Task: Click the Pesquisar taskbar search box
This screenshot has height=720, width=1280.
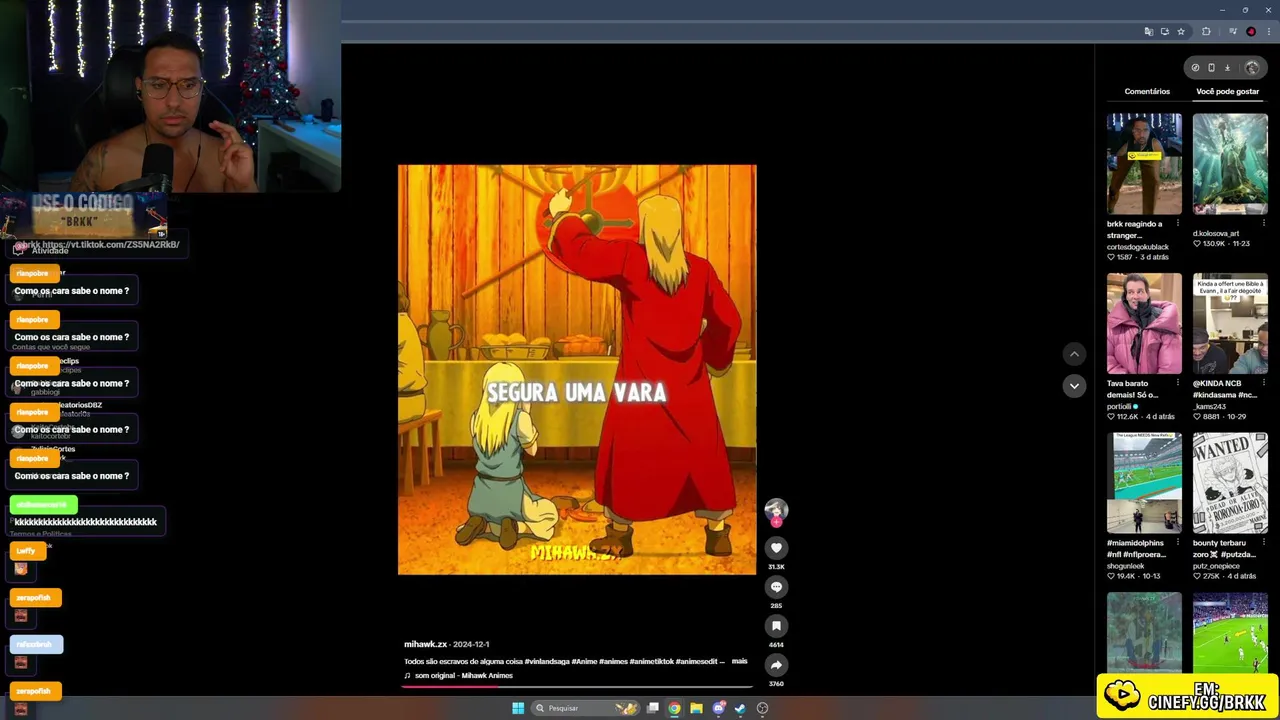Action: pyautogui.click(x=585, y=708)
